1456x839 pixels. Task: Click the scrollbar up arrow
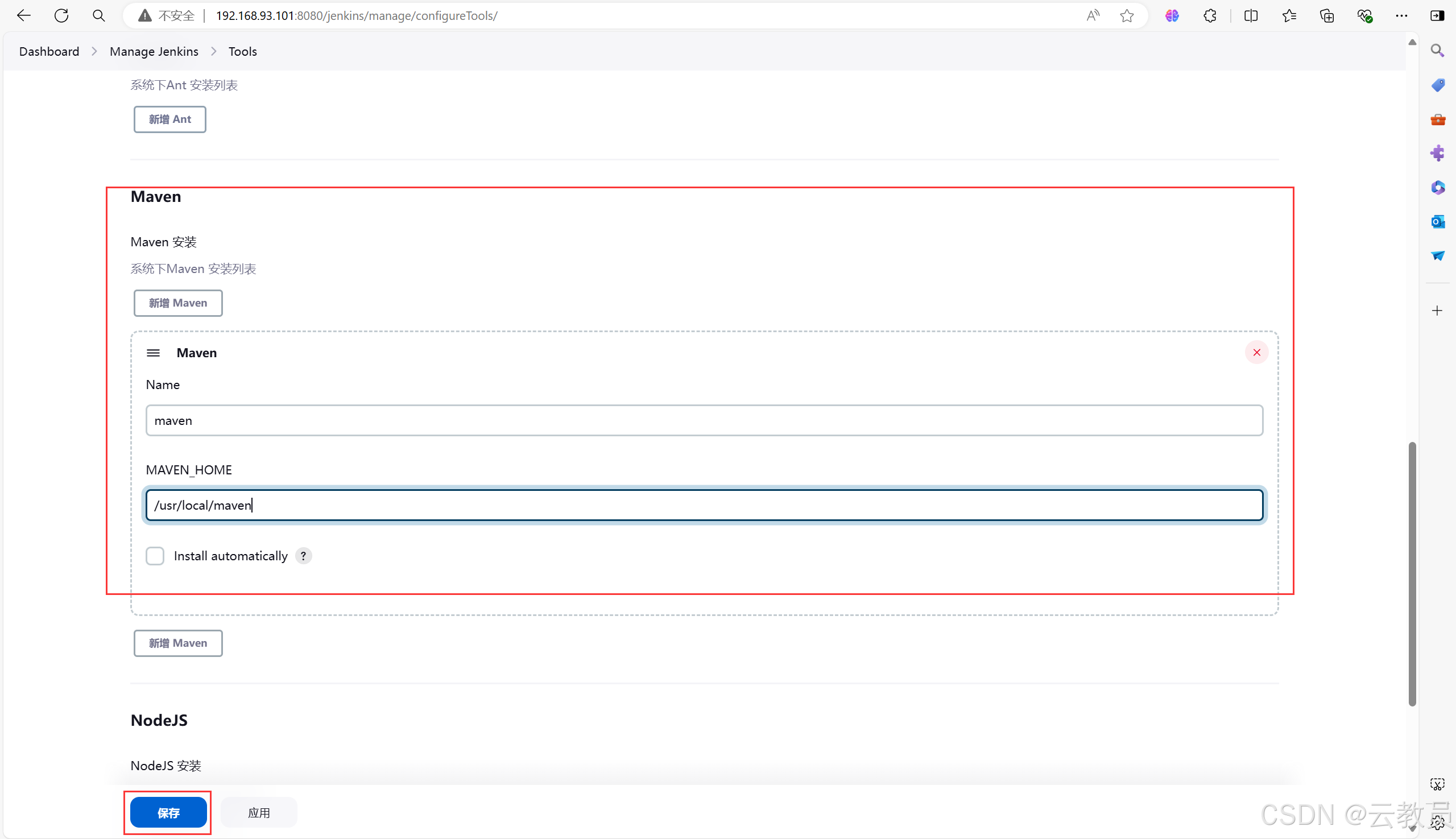tap(1412, 42)
